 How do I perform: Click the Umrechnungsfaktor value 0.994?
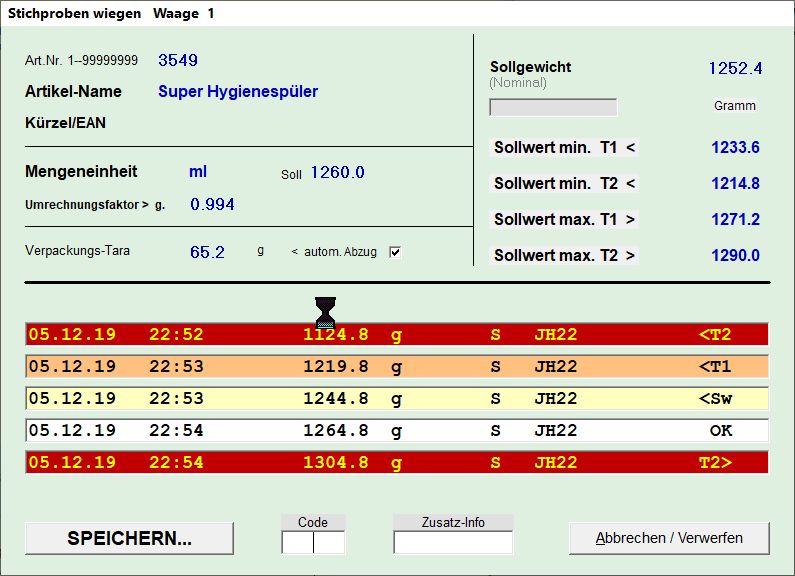point(212,205)
